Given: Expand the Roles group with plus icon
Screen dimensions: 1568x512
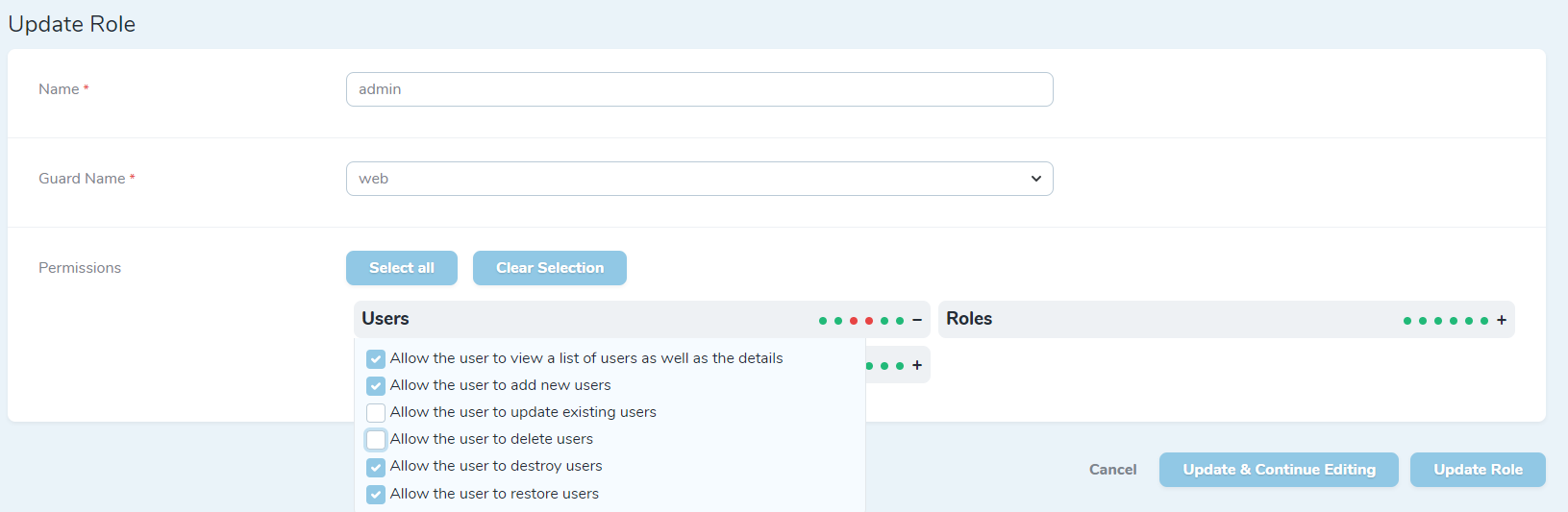Looking at the screenshot, I should (1502, 320).
